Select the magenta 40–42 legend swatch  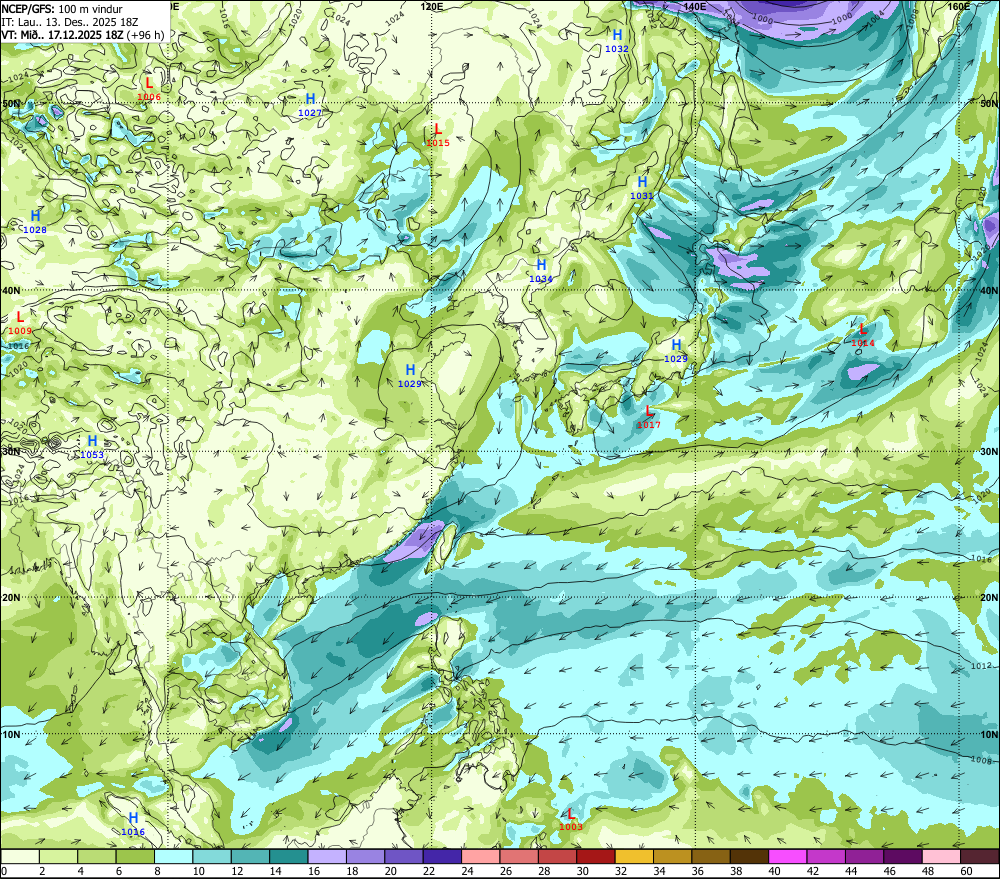pyautogui.click(x=788, y=856)
